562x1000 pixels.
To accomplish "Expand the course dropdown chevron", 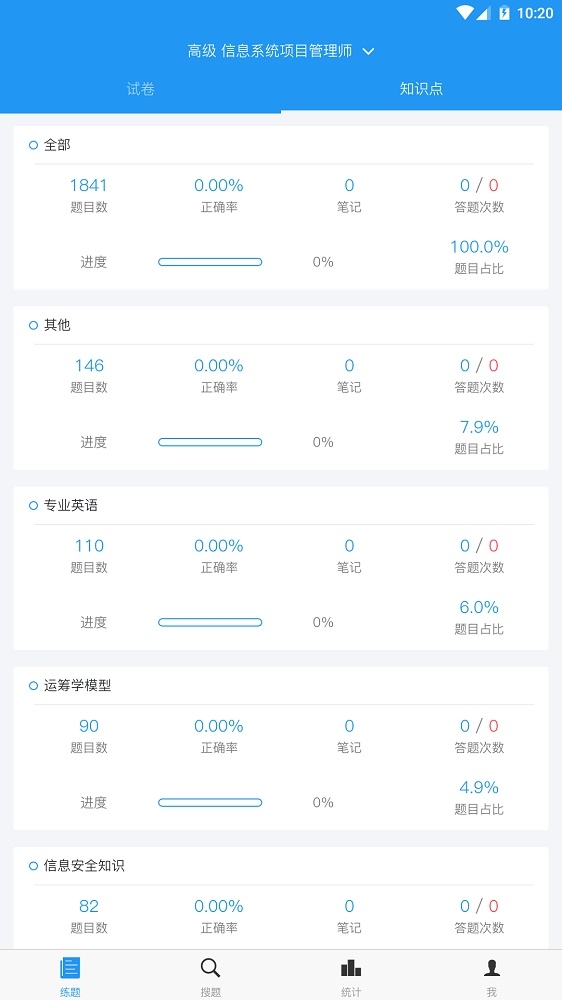I will (368, 52).
